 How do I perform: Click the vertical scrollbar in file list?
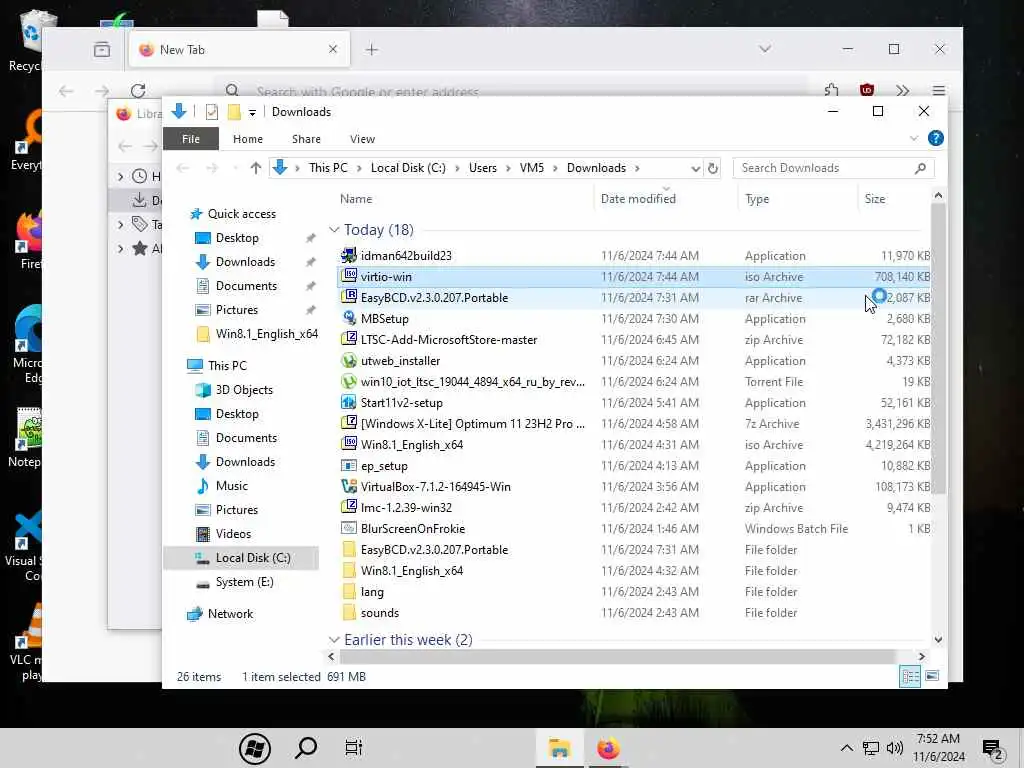coord(938,349)
